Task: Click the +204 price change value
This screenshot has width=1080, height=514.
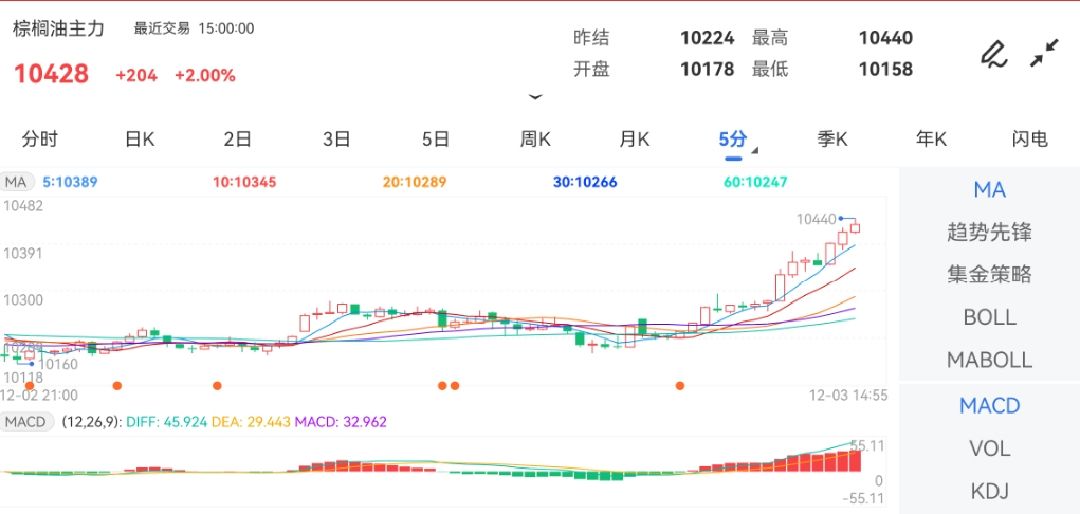Action: coord(136,76)
